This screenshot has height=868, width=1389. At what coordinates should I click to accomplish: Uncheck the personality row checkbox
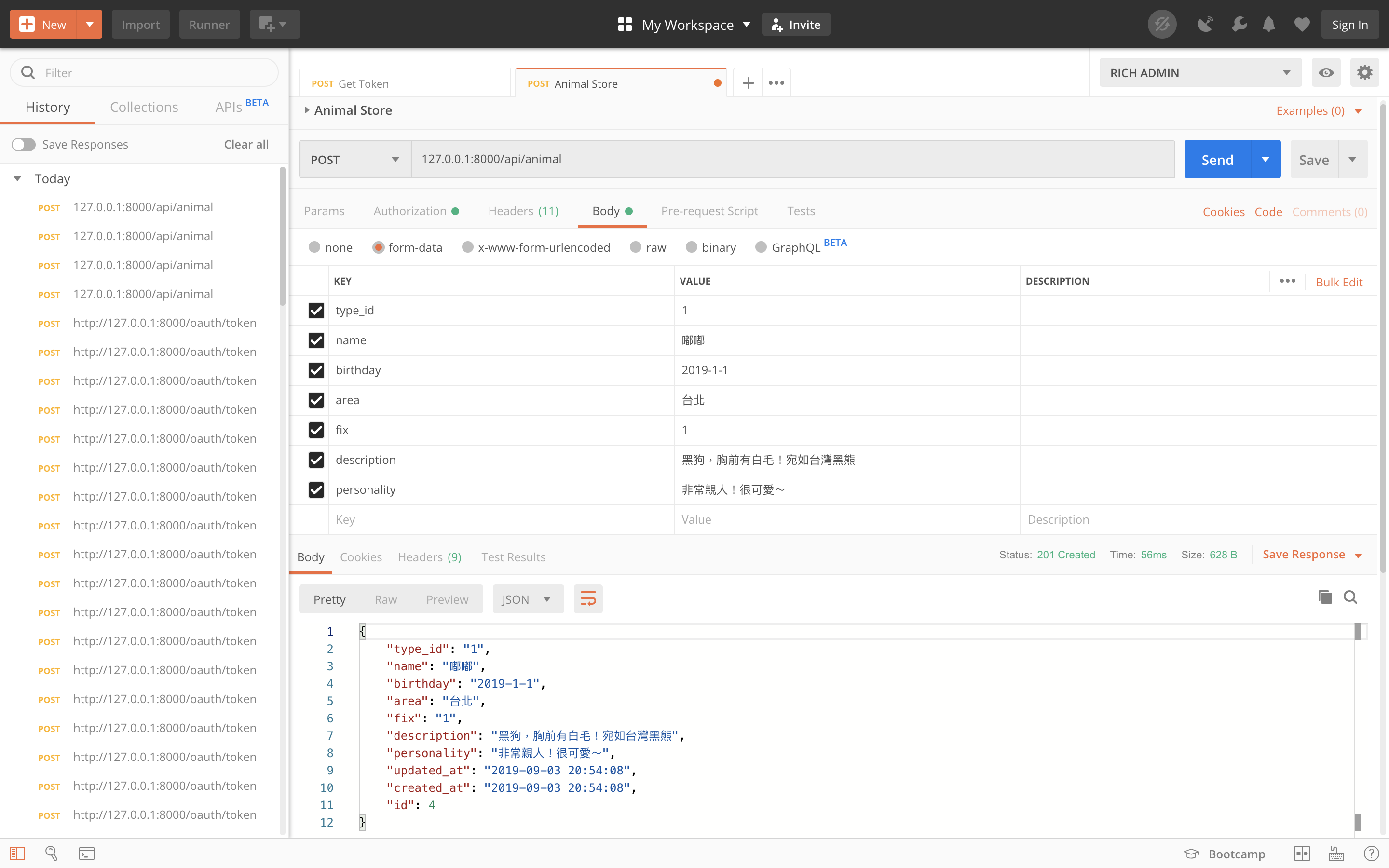pos(316,489)
